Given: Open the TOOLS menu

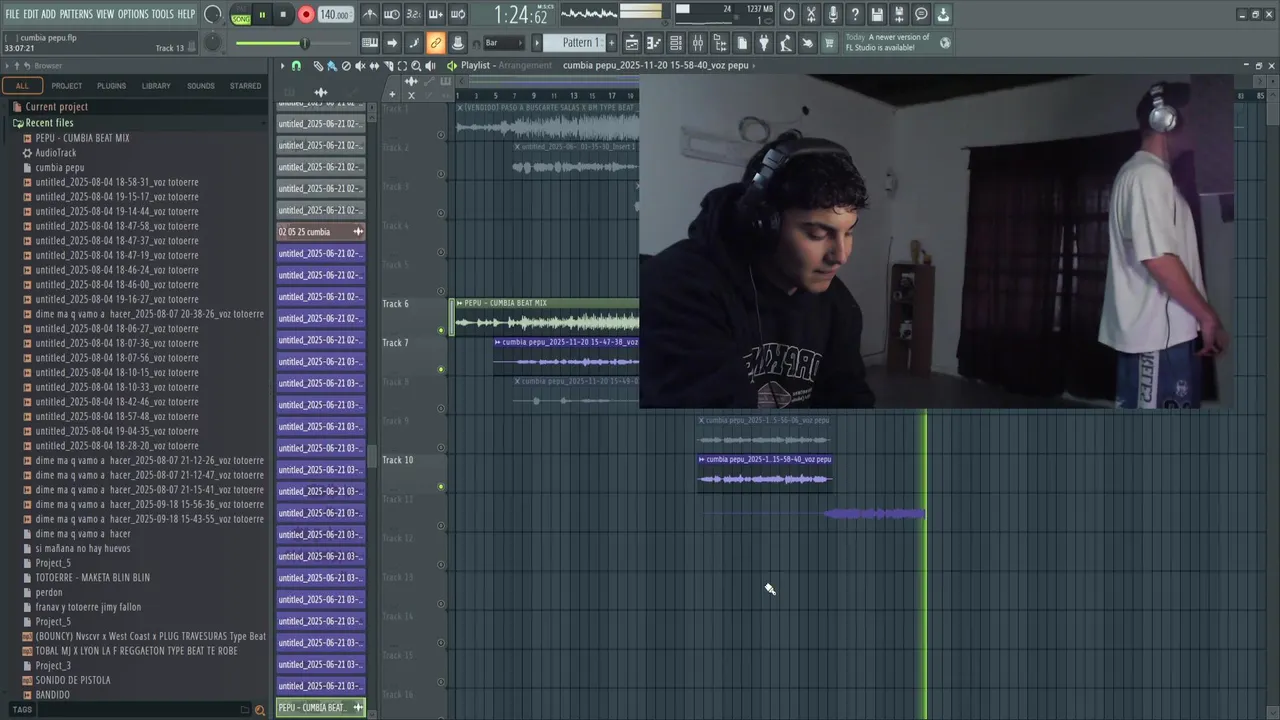Looking at the screenshot, I should (162, 14).
